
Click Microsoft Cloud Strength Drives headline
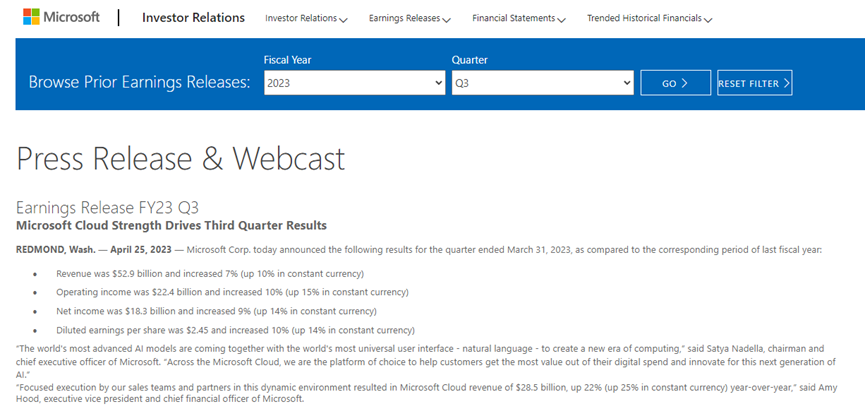point(172,225)
